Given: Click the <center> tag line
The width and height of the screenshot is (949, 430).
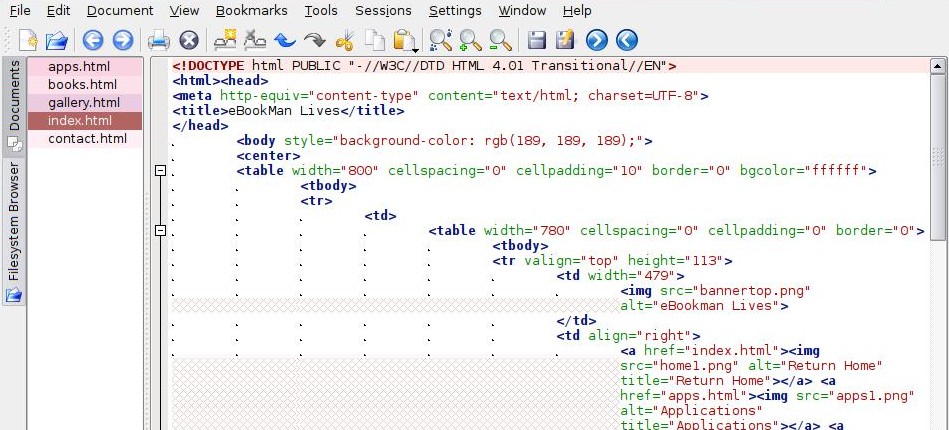Looking at the screenshot, I should (x=268, y=156).
